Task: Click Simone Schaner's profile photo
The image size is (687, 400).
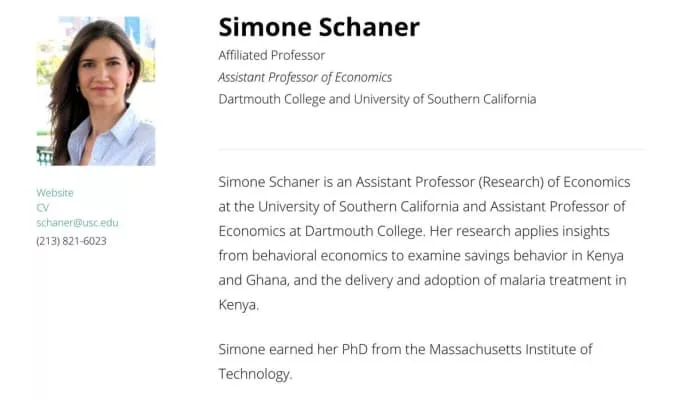Action: click(96, 91)
